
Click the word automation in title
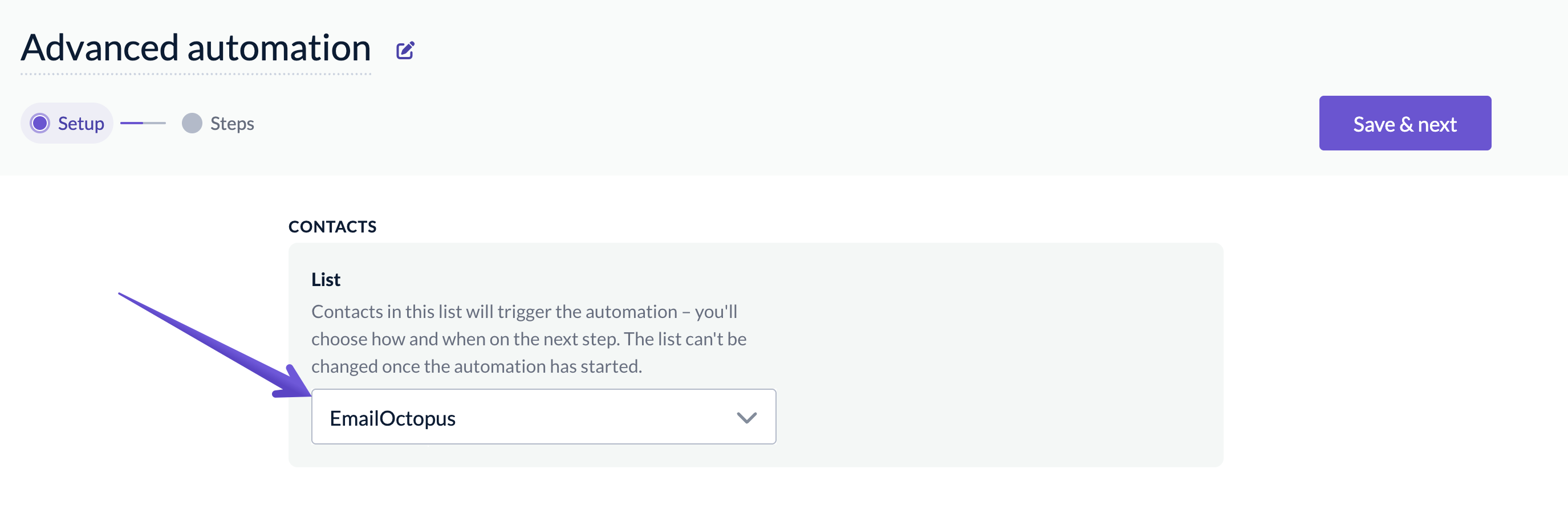(279, 47)
